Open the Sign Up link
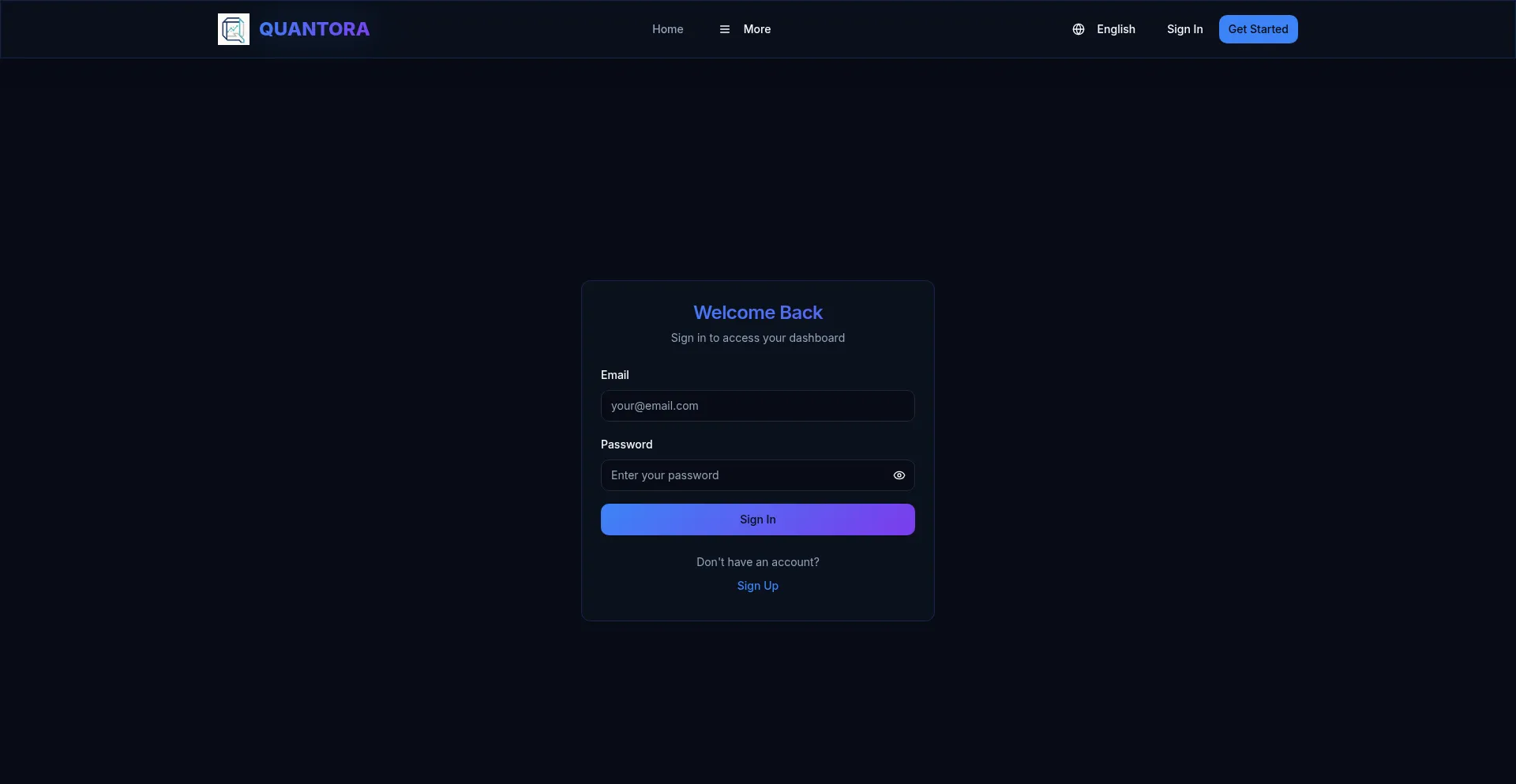The height and width of the screenshot is (784, 1516). (x=758, y=586)
